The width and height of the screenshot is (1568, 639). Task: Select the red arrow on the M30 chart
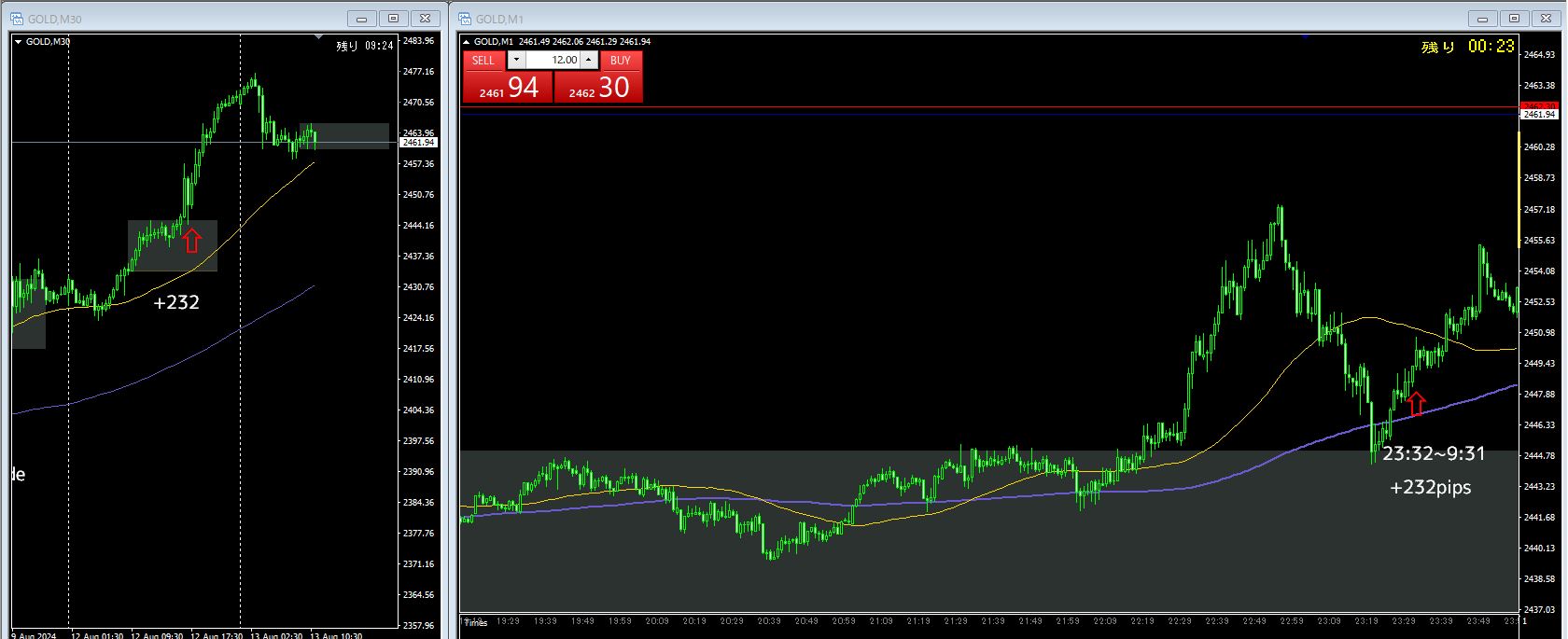coord(191,240)
